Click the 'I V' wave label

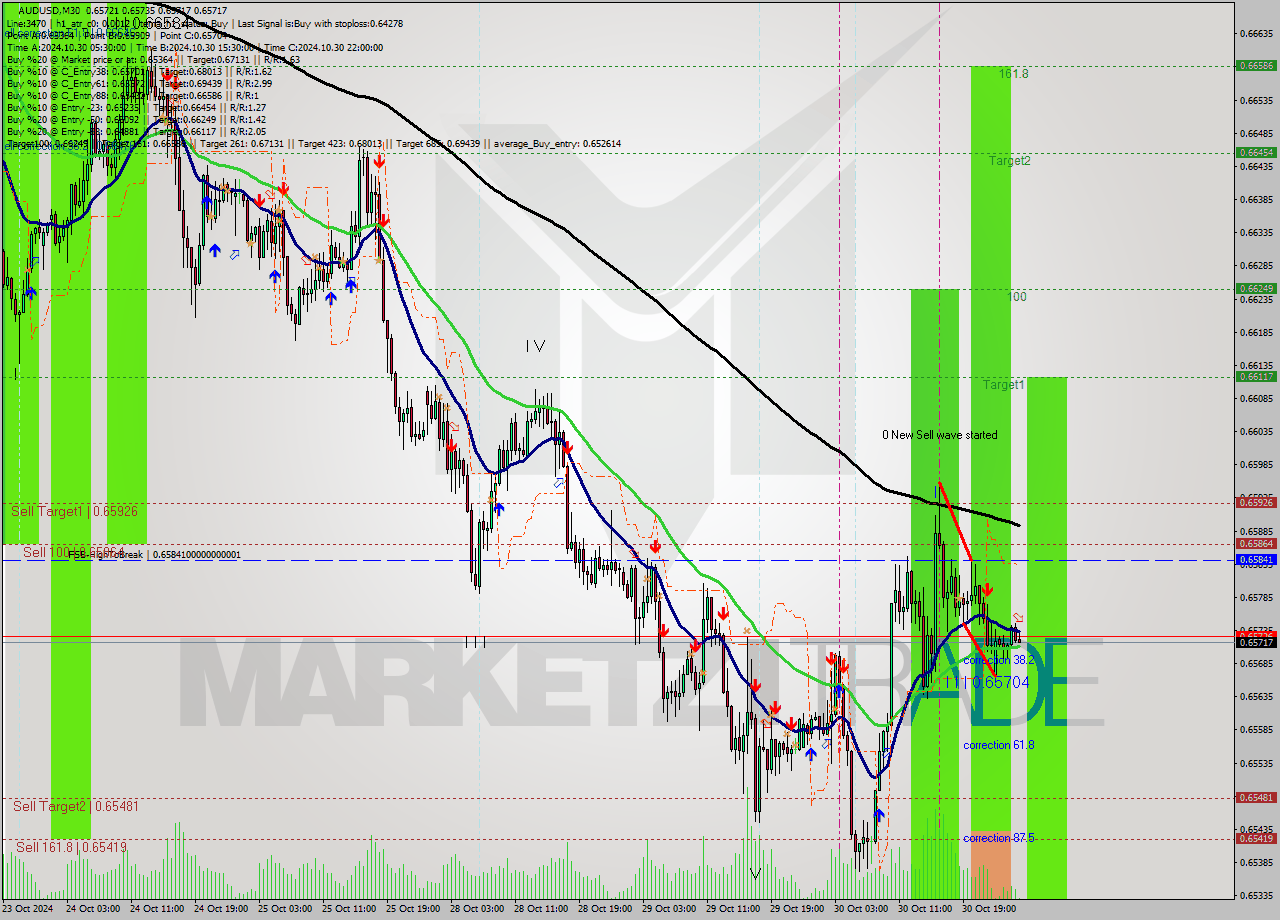click(535, 346)
